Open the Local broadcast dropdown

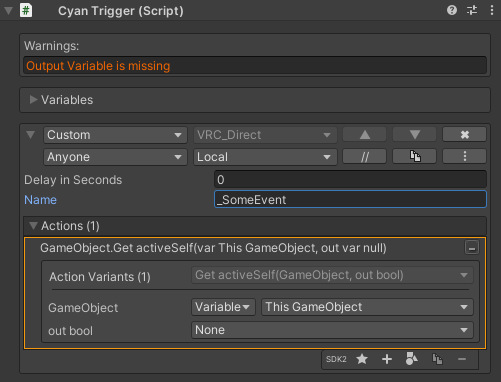265,157
